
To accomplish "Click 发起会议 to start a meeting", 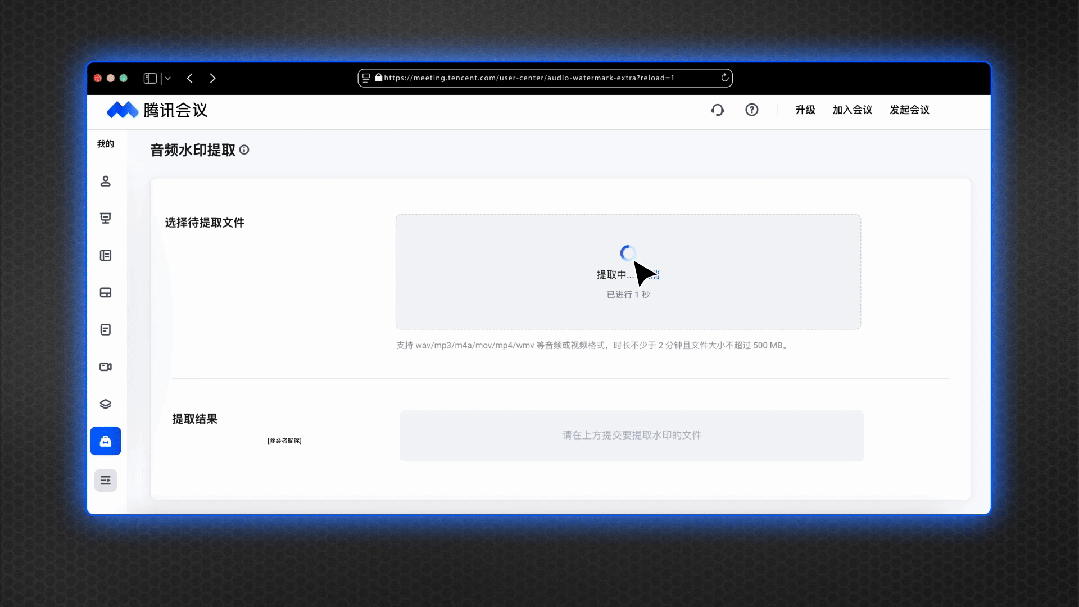I will [x=909, y=110].
